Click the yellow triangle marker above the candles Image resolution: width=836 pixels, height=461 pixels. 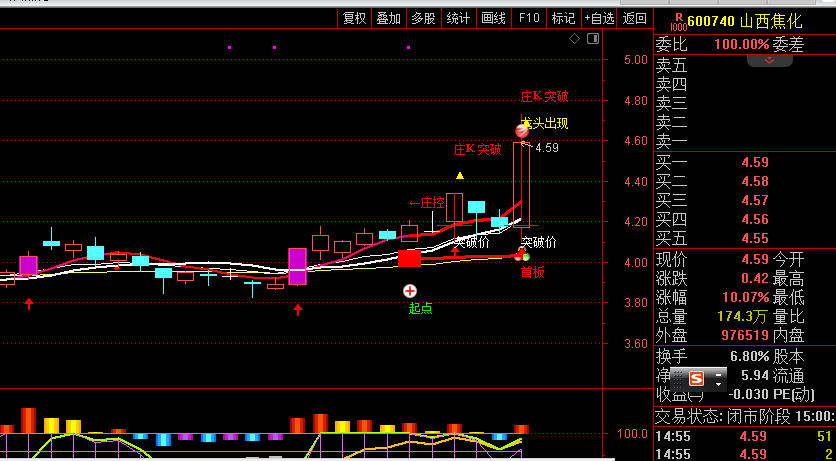pyautogui.click(x=459, y=176)
